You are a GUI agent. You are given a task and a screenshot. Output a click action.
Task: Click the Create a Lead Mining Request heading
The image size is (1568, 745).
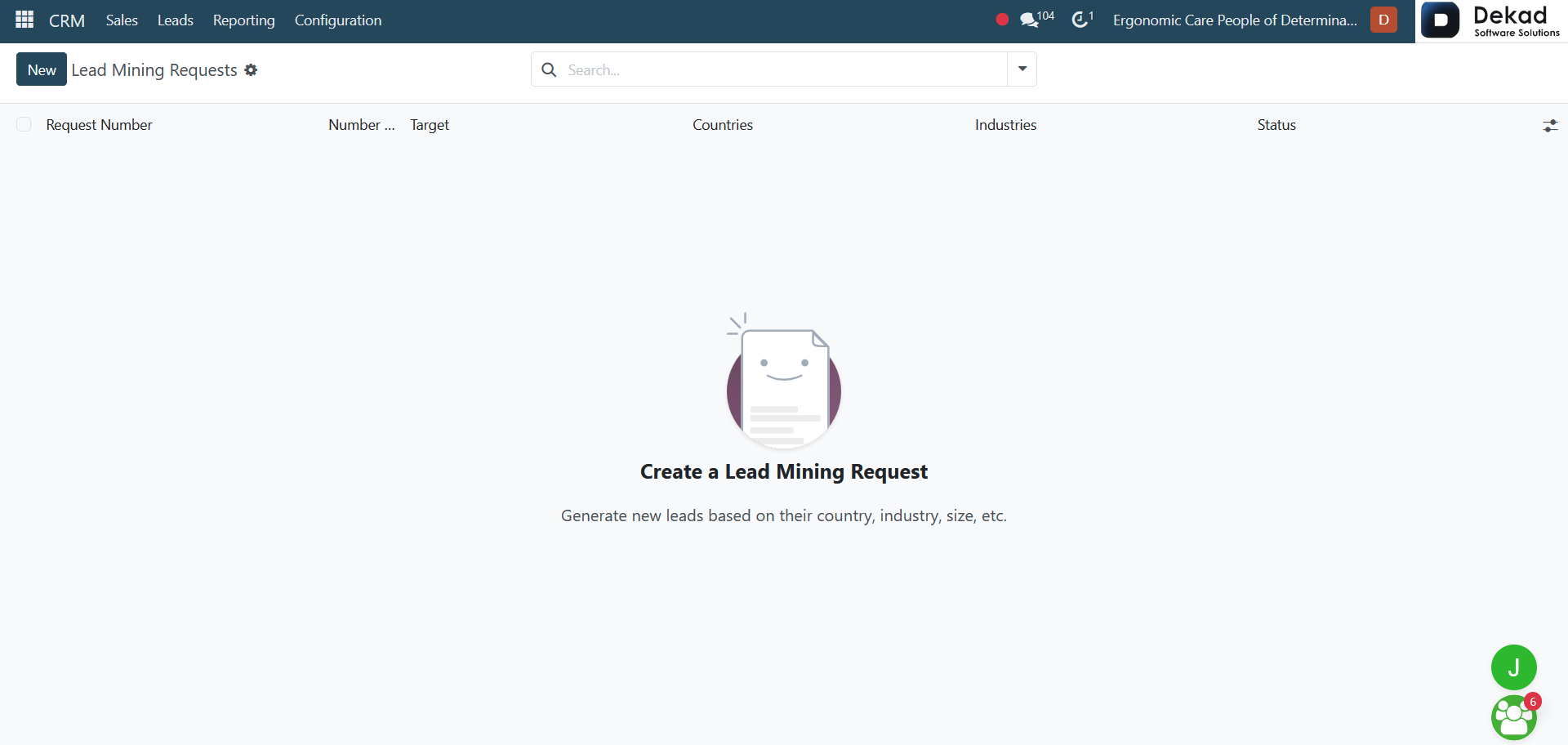(x=784, y=472)
